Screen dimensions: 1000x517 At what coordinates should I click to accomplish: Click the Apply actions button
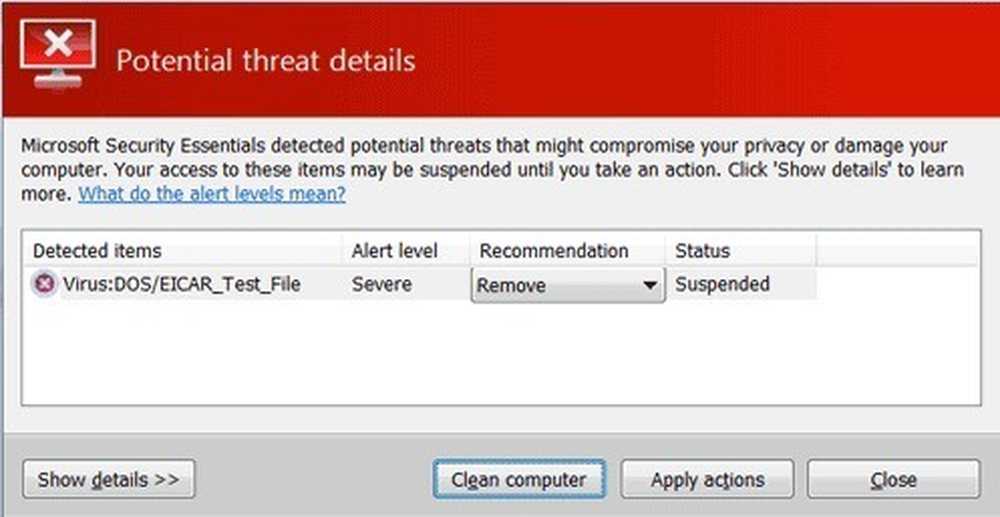tap(707, 479)
